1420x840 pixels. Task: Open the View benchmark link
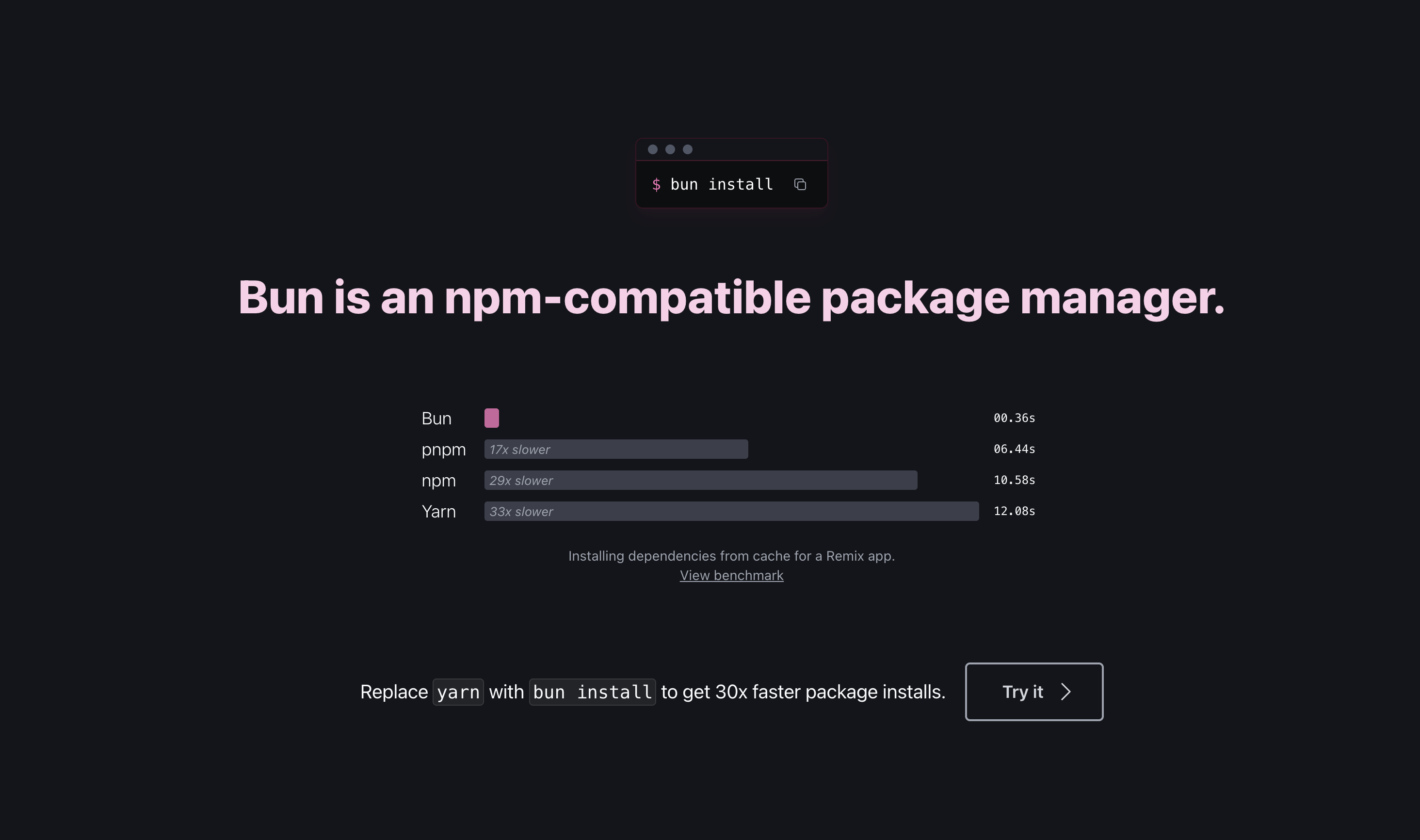click(731, 576)
